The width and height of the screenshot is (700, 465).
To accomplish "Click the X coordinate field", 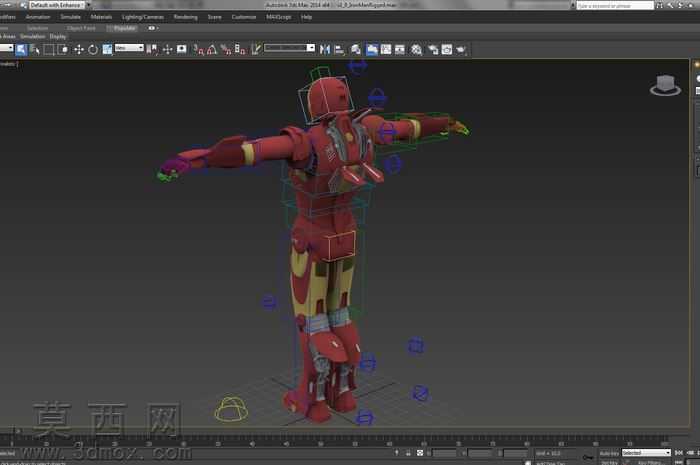I will pos(445,453).
